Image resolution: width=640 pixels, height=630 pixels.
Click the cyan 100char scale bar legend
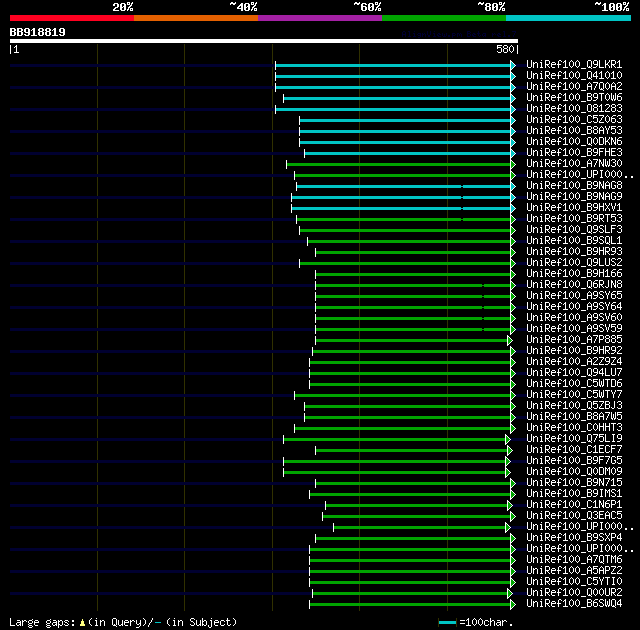coord(447,622)
